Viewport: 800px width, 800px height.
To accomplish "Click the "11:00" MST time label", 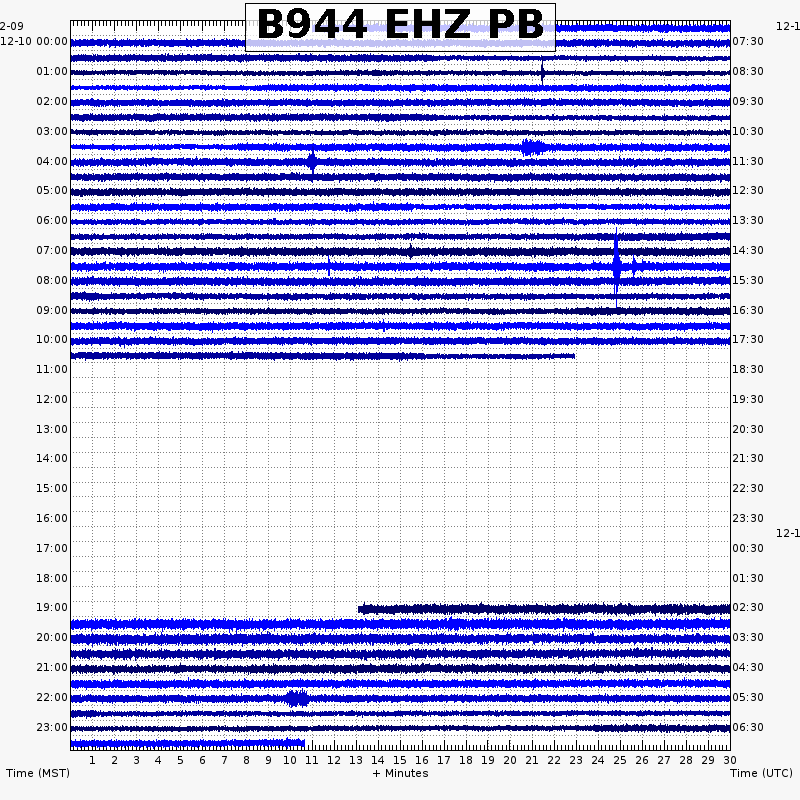I will (x=52, y=369).
